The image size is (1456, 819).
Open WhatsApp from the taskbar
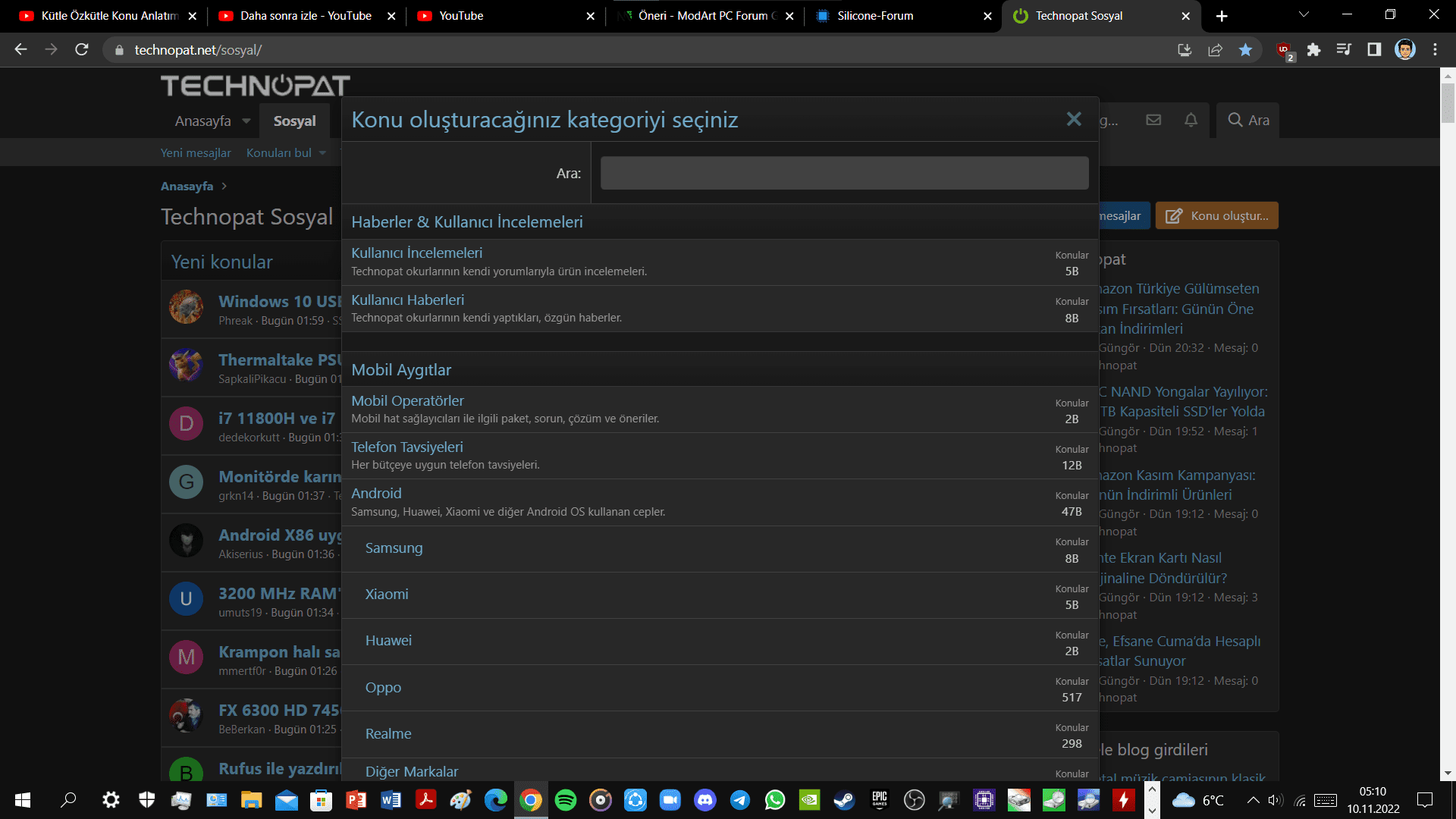pyautogui.click(x=775, y=799)
